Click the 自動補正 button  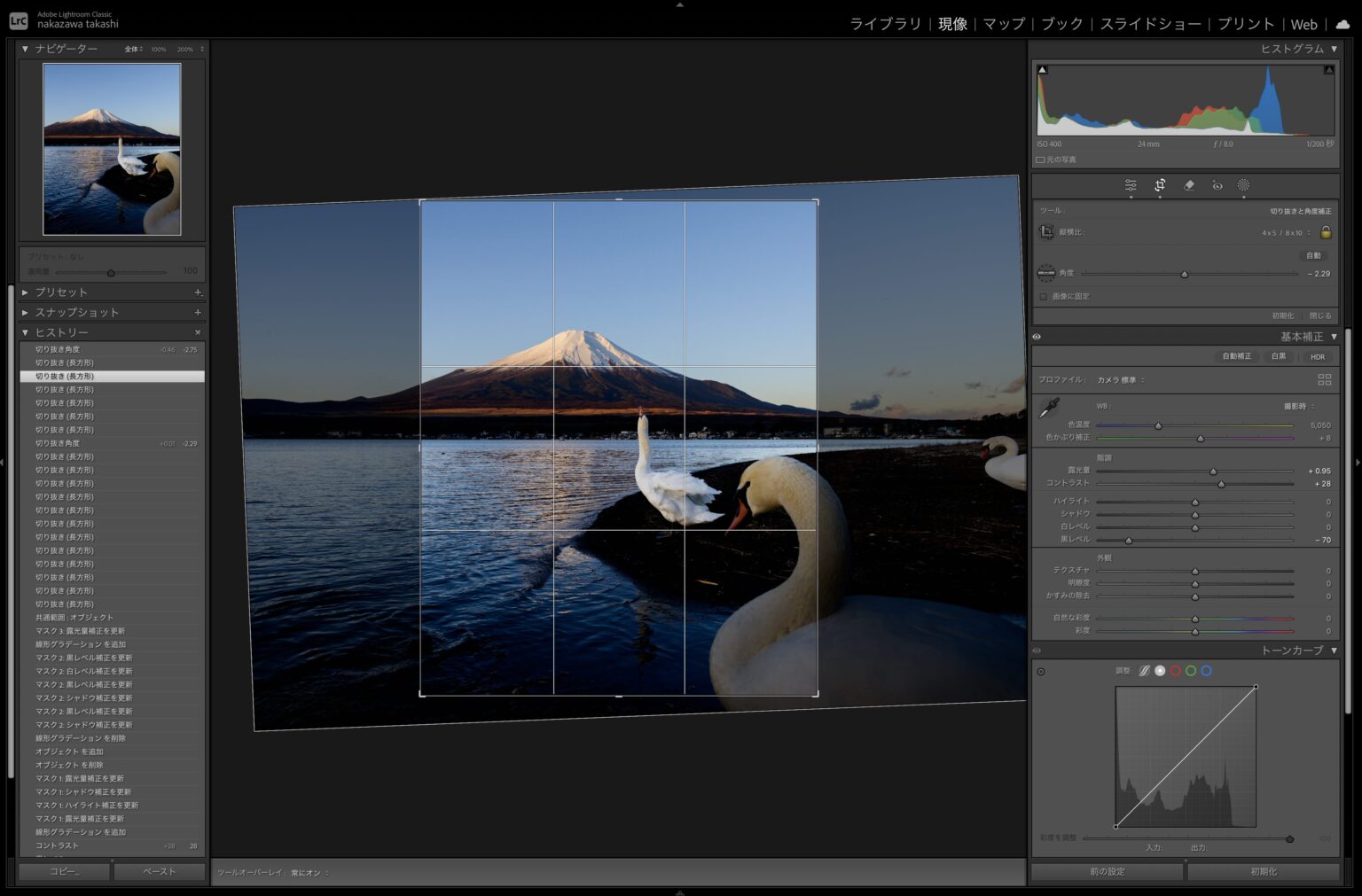pos(1236,356)
